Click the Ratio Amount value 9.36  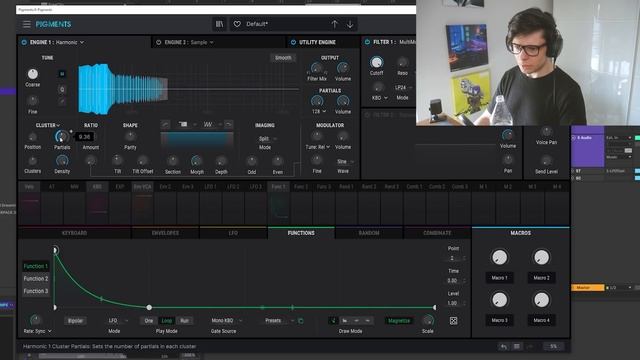tap(84, 137)
